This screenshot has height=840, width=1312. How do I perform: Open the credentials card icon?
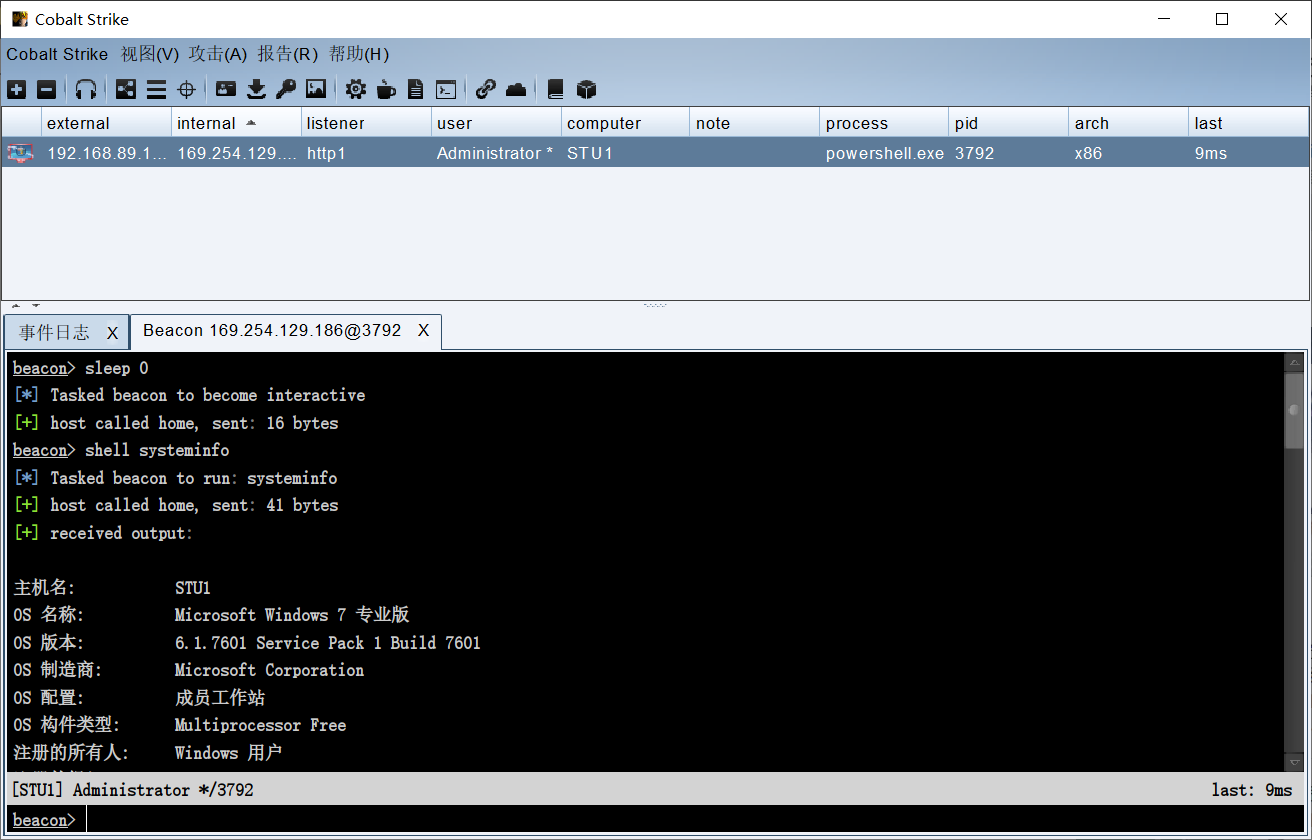226,89
